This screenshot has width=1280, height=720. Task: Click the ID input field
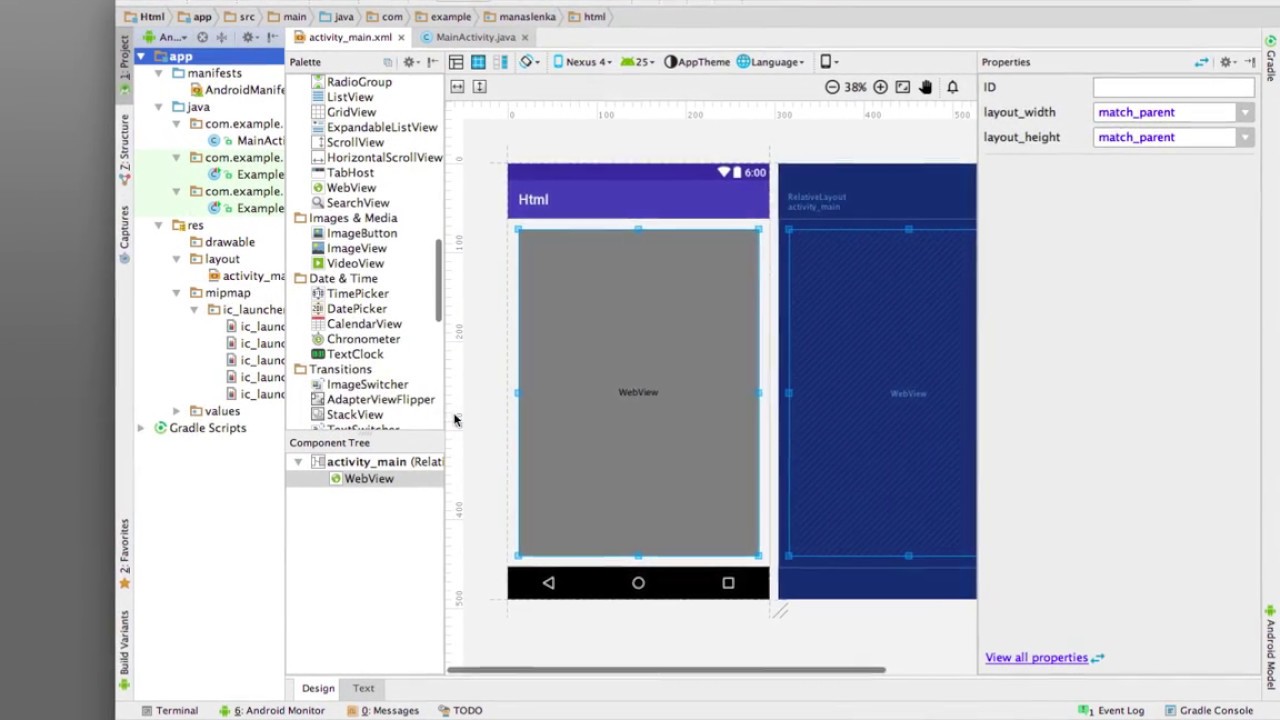coord(1173,87)
